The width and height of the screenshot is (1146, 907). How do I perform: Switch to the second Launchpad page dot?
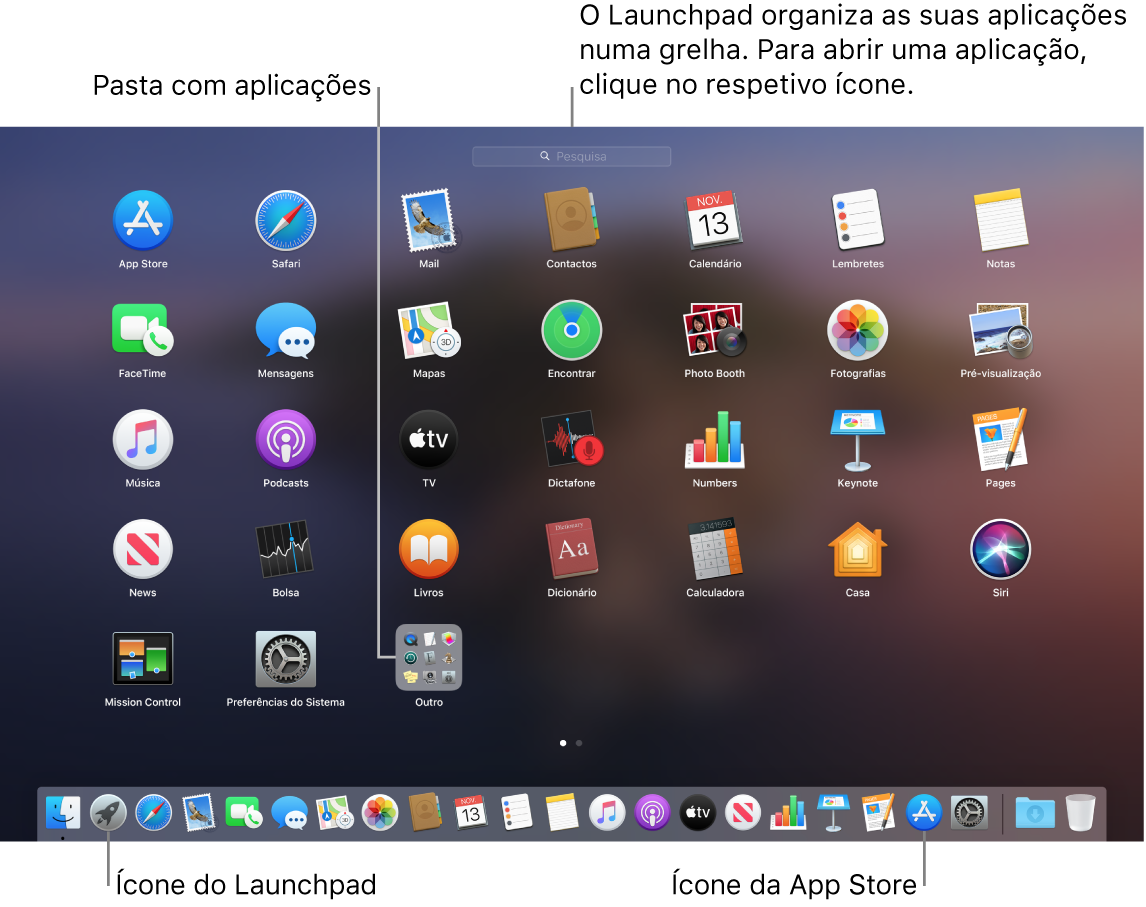tap(579, 743)
